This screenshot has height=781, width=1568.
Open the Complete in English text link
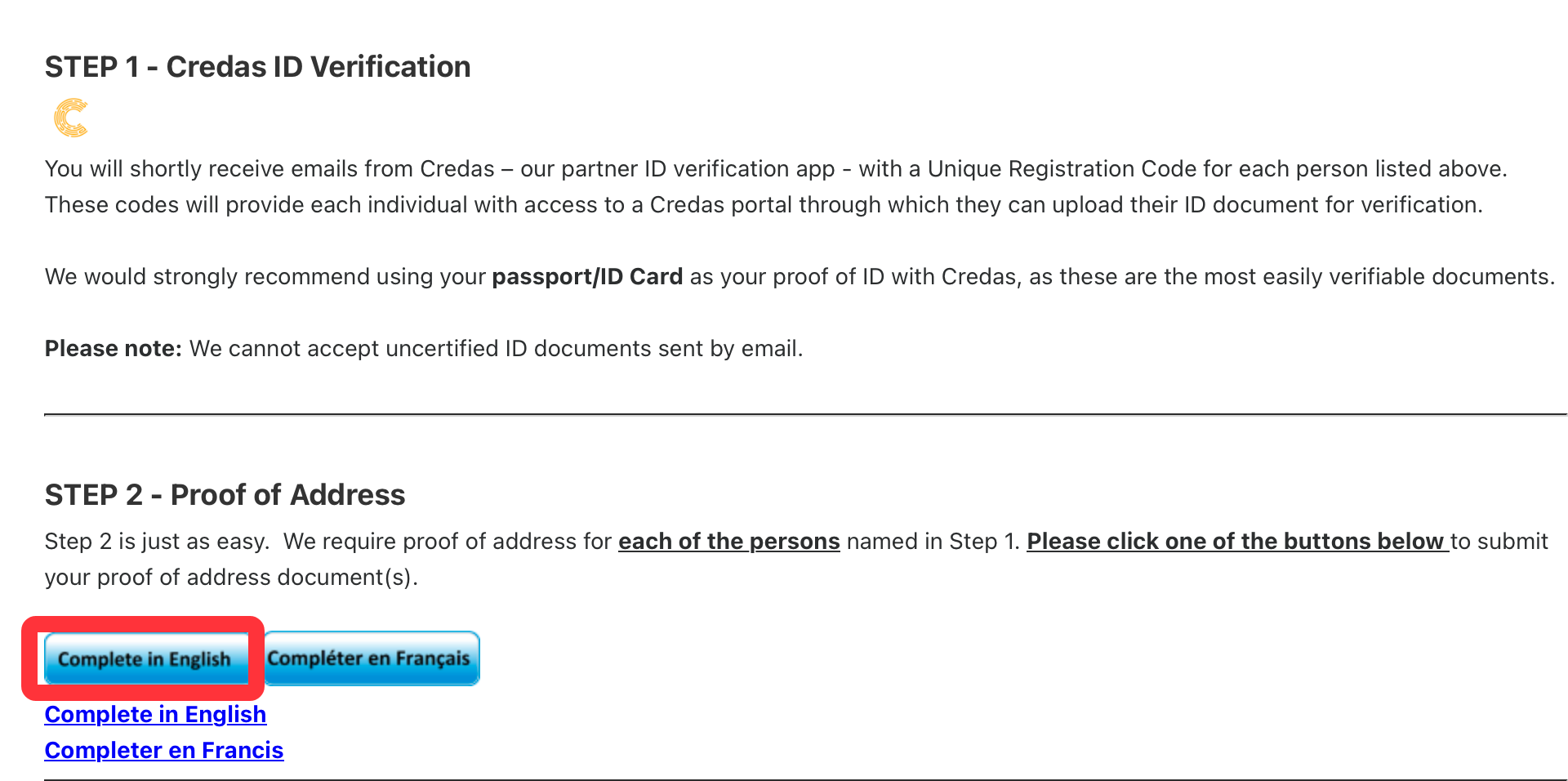pyautogui.click(x=155, y=714)
